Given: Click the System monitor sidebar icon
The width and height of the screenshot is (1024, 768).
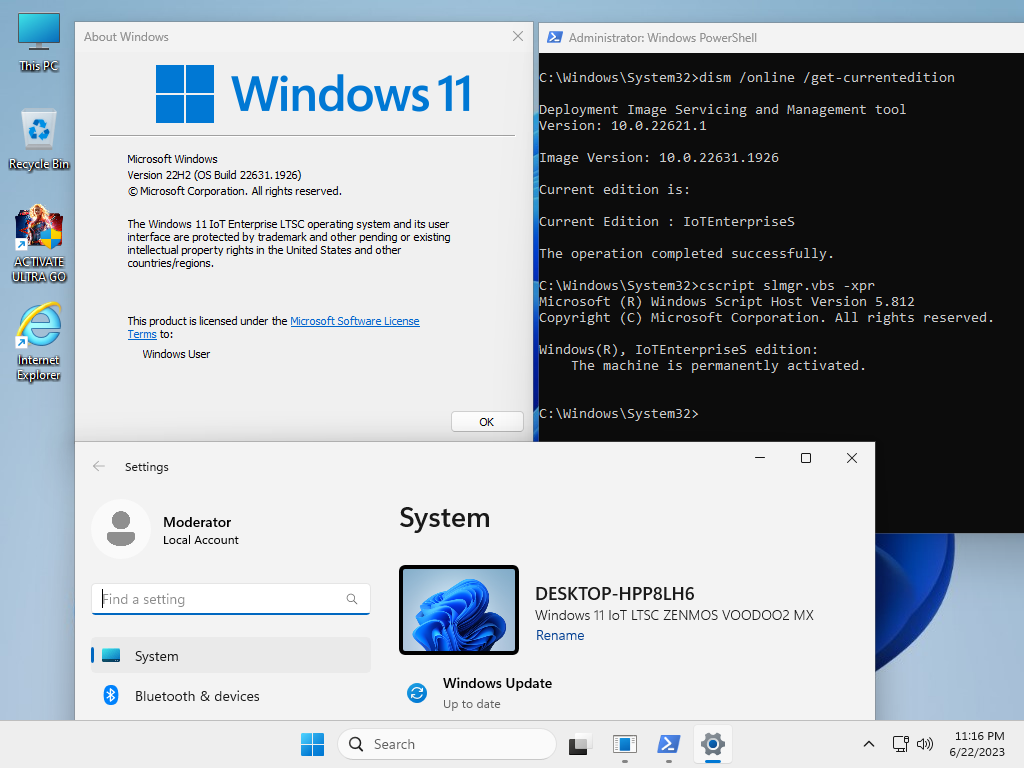Looking at the screenshot, I should click(x=111, y=655).
